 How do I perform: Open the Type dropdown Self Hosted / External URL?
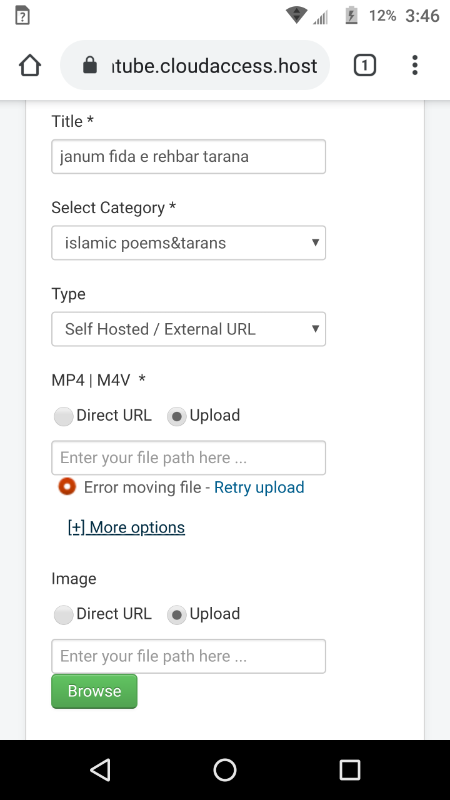(x=188, y=329)
